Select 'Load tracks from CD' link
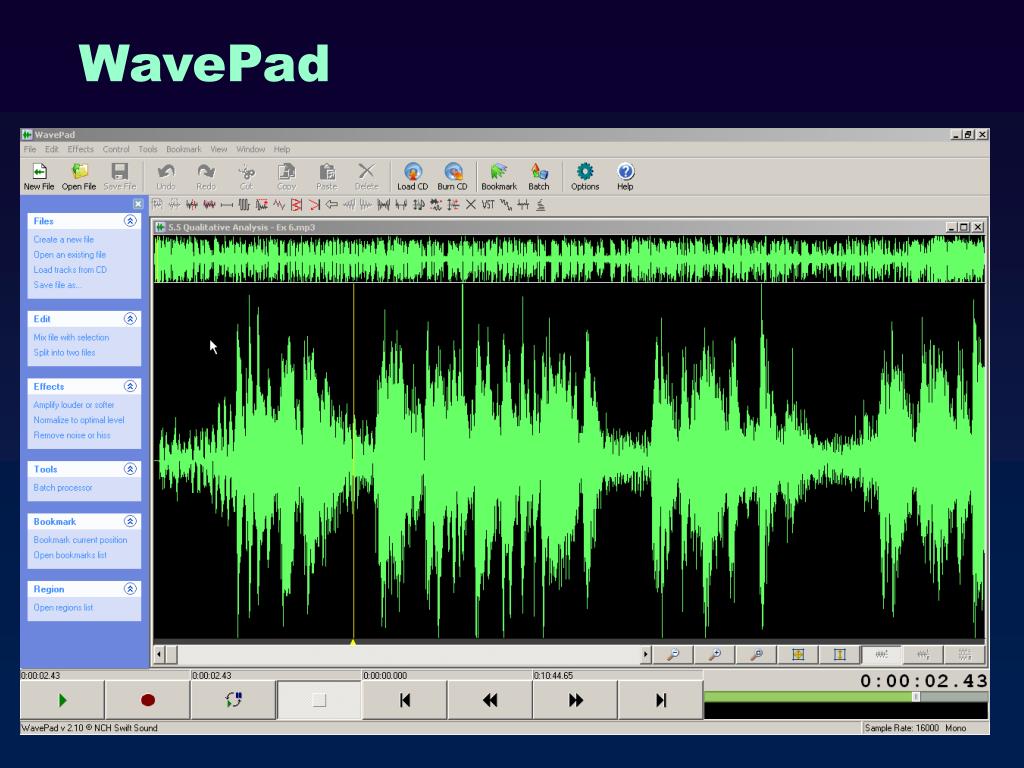 [70, 270]
